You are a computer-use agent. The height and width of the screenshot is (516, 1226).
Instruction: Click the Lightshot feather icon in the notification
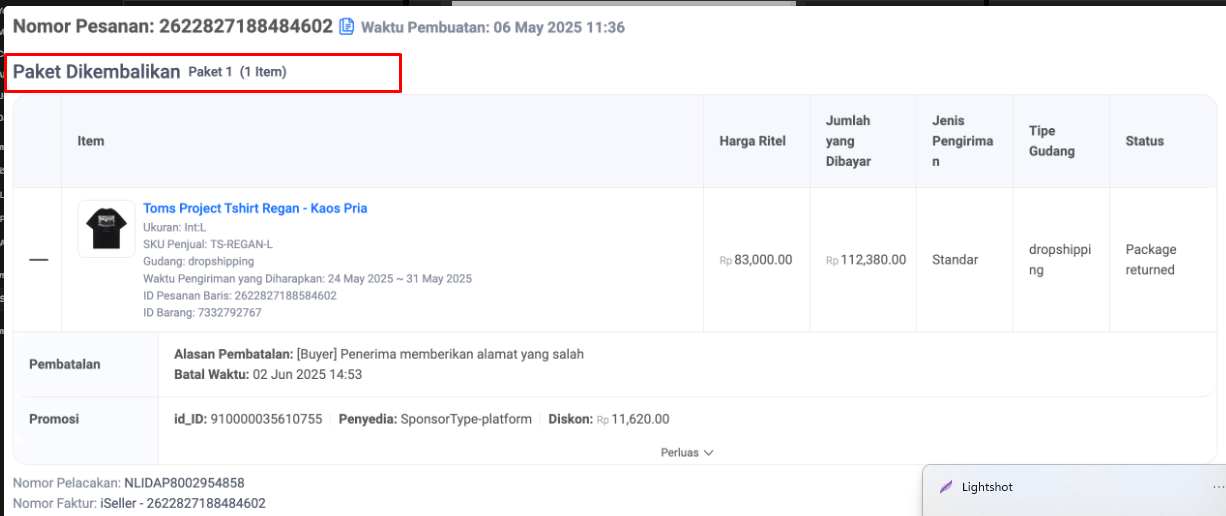click(945, 487)
